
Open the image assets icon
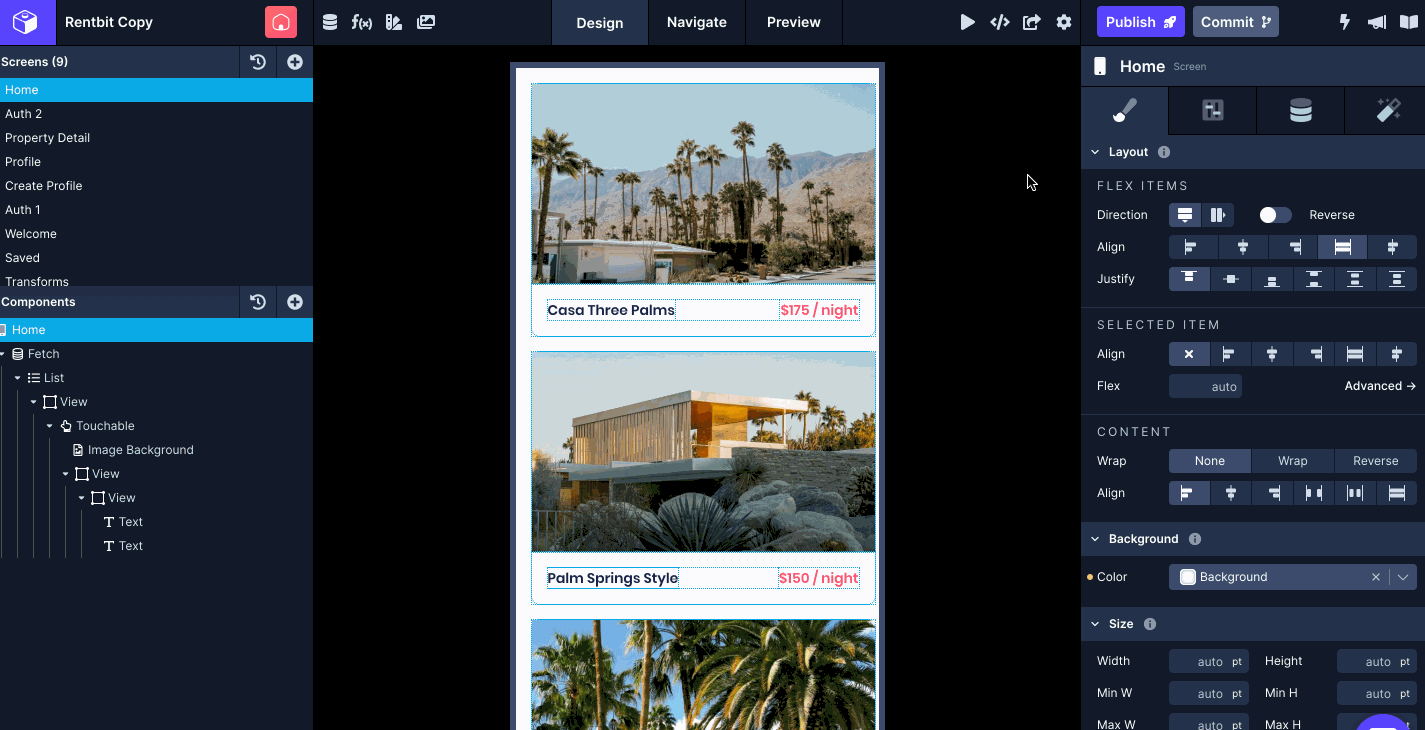point(426,22)
